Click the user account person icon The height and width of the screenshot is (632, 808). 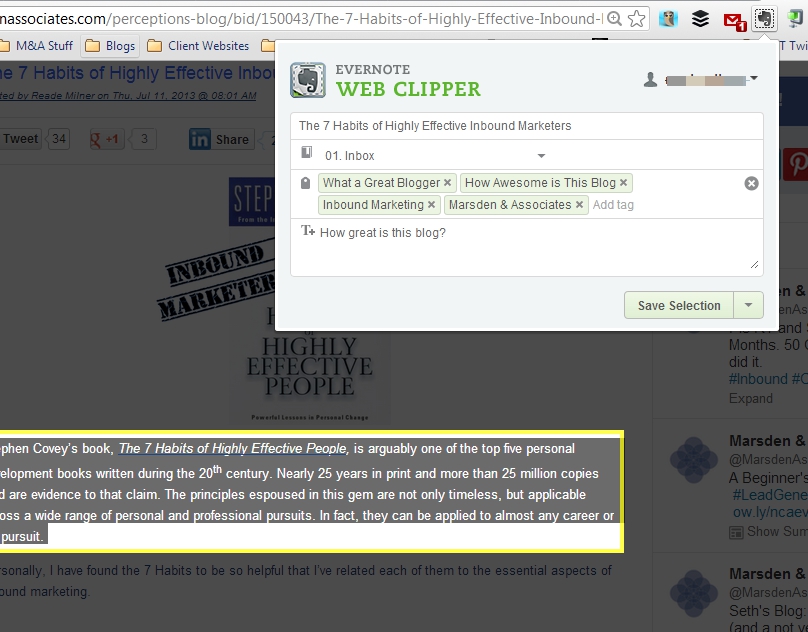pos(650,79)
